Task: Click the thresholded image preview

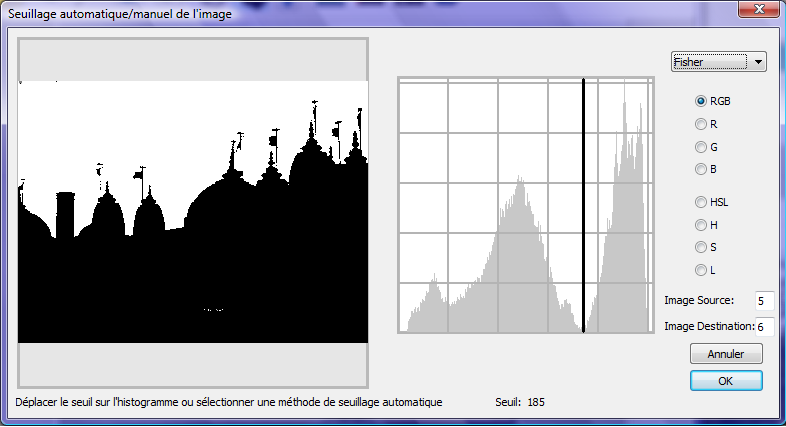Action: (x=193, y=211)
